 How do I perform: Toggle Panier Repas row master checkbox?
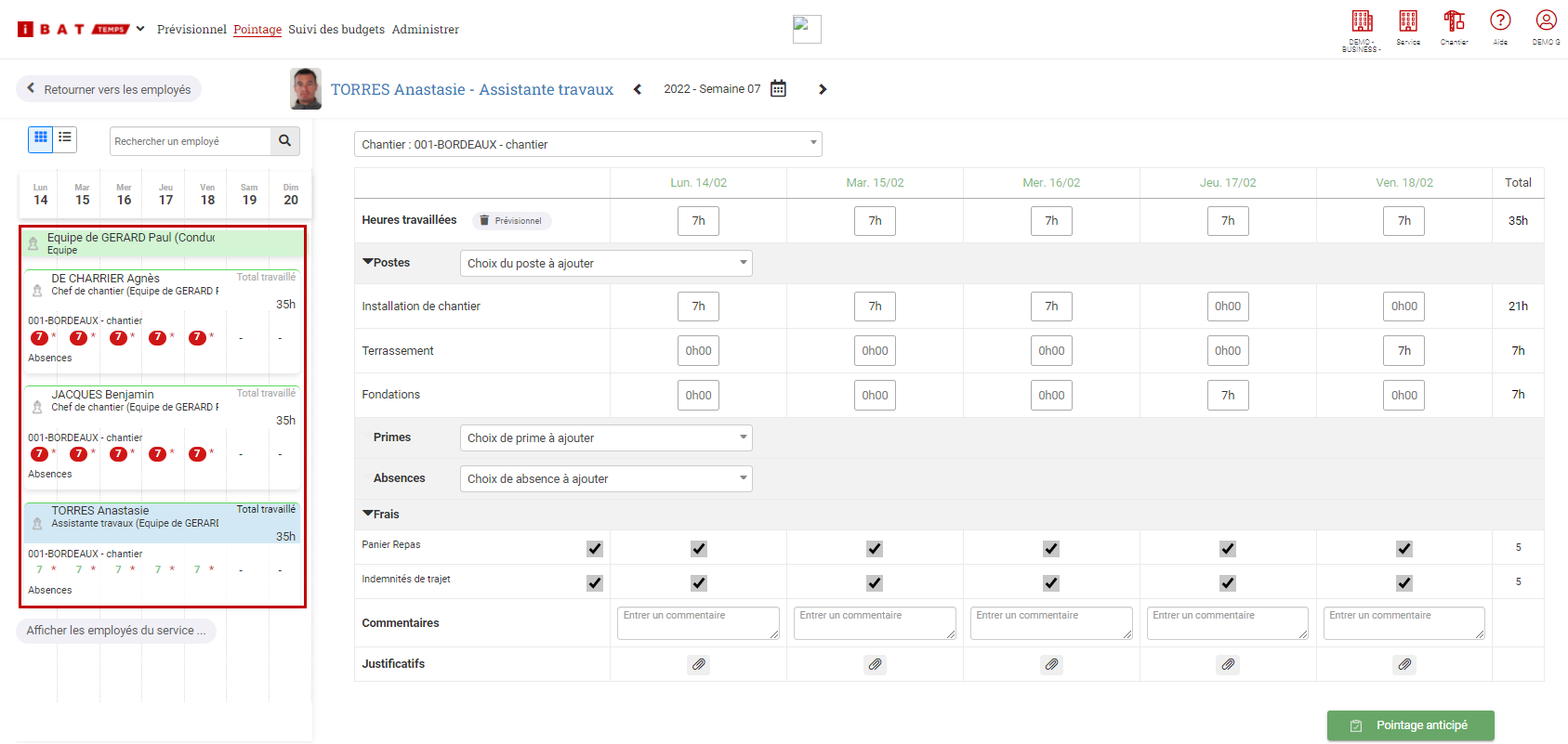(595, 549)
